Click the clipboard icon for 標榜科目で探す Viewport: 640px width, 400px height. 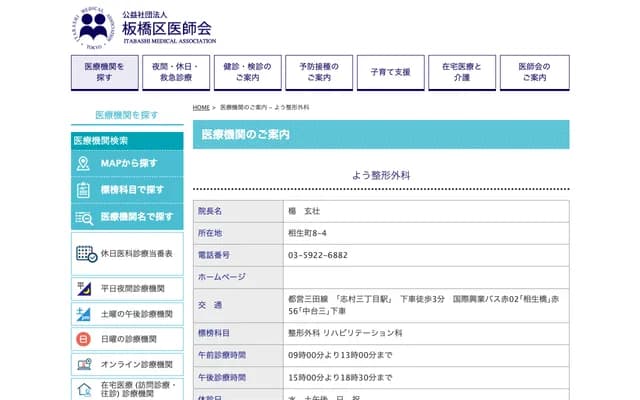pyautogui.click(x=84, y=190)
